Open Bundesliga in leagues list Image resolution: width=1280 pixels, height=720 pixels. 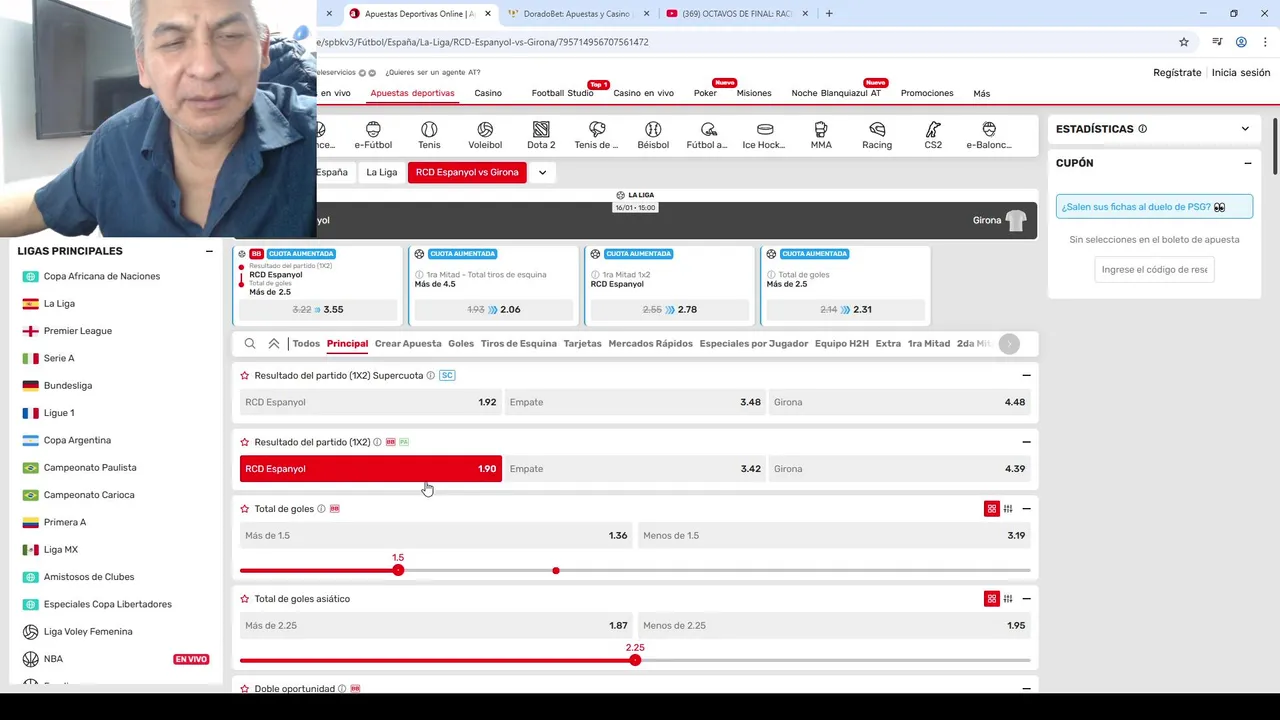(x=68, y=385)
